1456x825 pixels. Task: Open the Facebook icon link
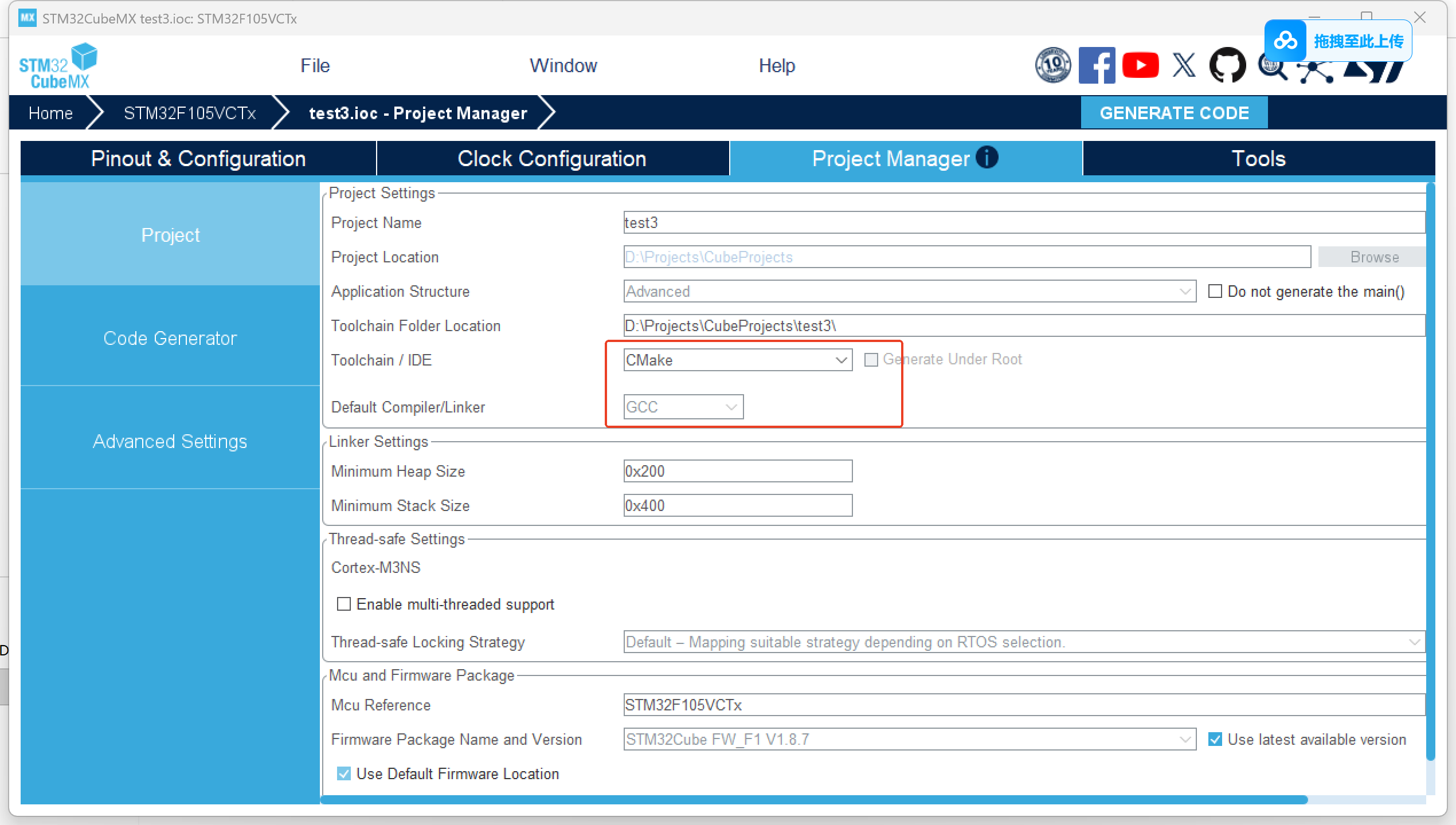coord(1096,65)
